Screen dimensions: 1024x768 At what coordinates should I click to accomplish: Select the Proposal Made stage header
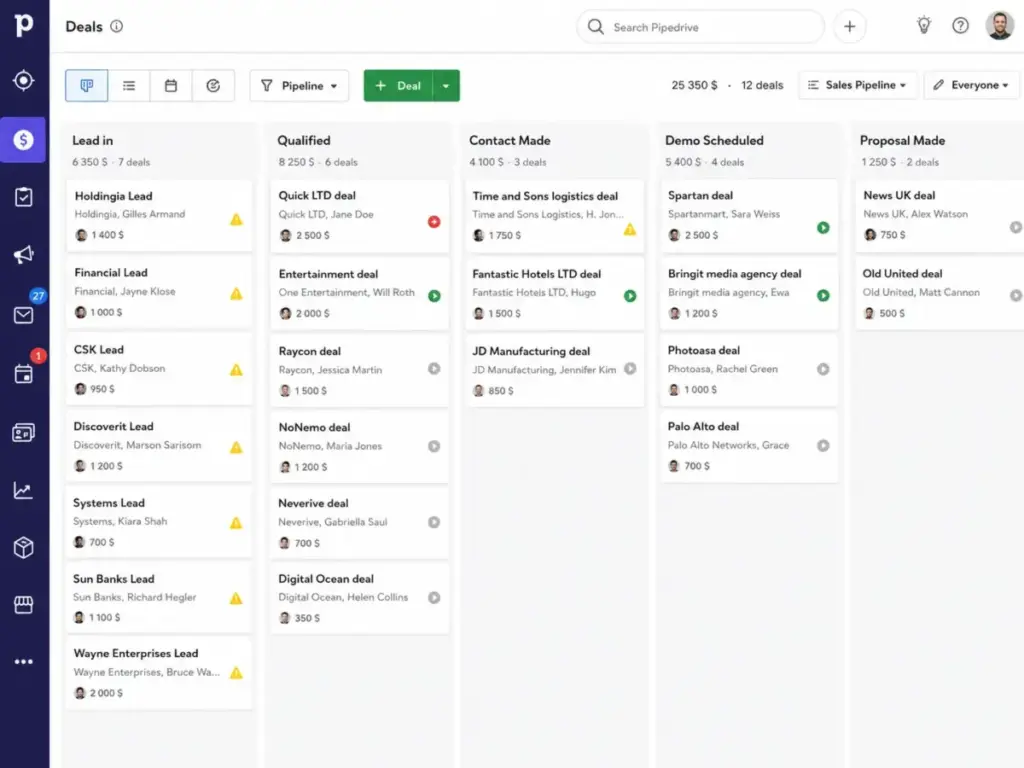coord(902,140)
